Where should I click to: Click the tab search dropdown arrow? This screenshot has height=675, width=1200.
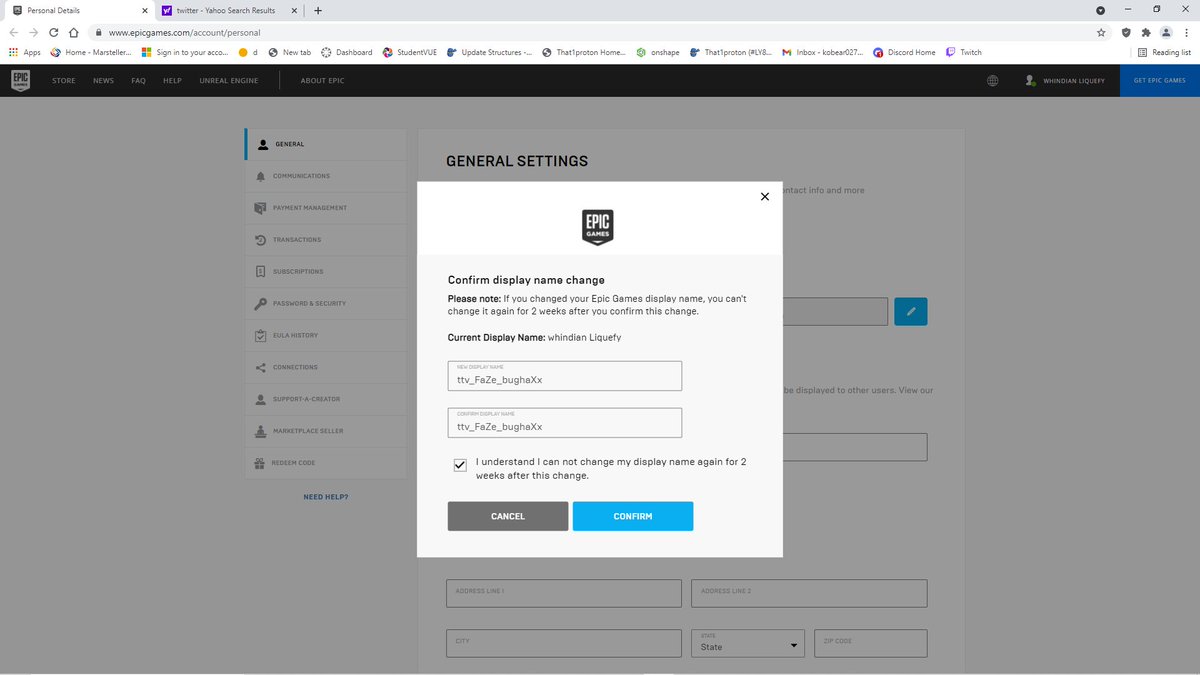(x=1101, y=10)
